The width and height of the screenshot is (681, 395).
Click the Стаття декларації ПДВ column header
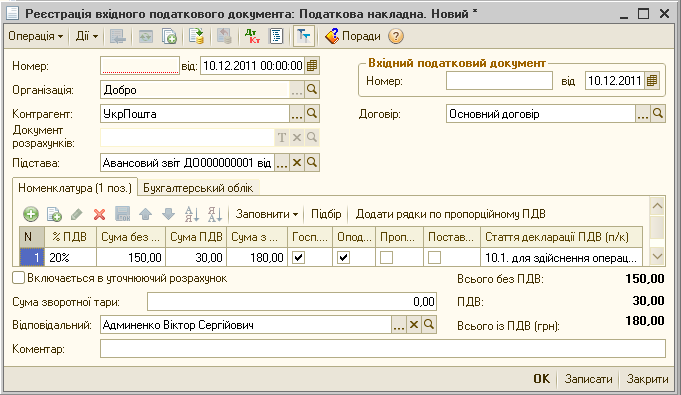click(x=561, y=237)
